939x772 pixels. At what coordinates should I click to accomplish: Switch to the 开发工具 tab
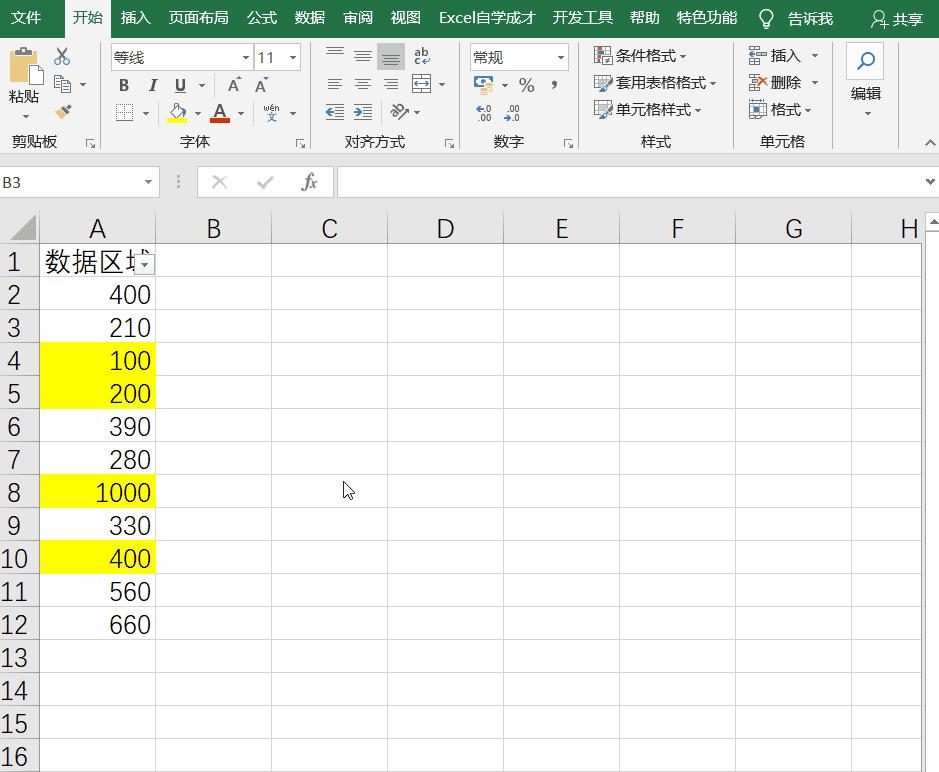click(x=582, y=18)
